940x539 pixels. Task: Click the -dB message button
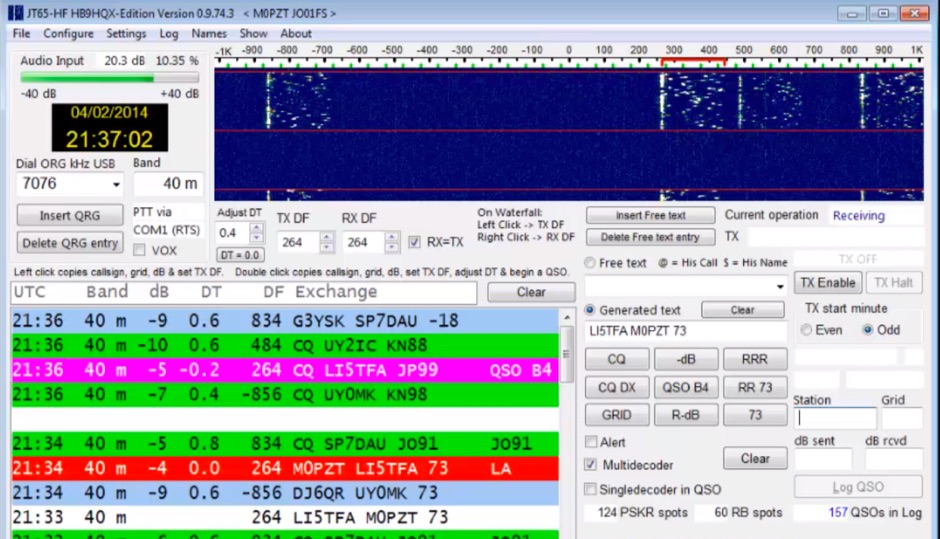pyautogui.click(x=686, y=359)
